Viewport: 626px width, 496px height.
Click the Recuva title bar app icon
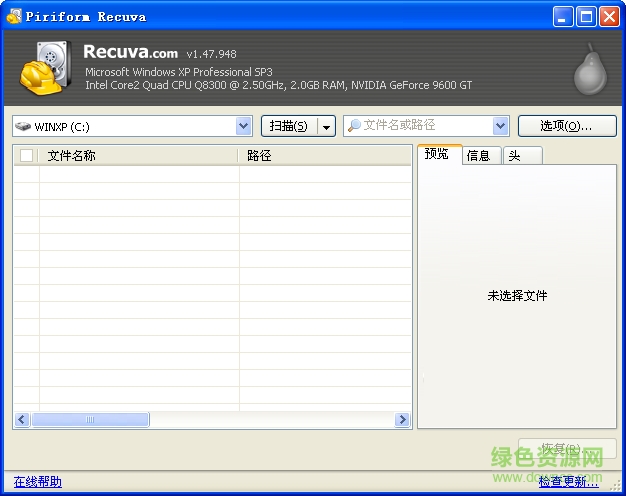click(12, 16)
